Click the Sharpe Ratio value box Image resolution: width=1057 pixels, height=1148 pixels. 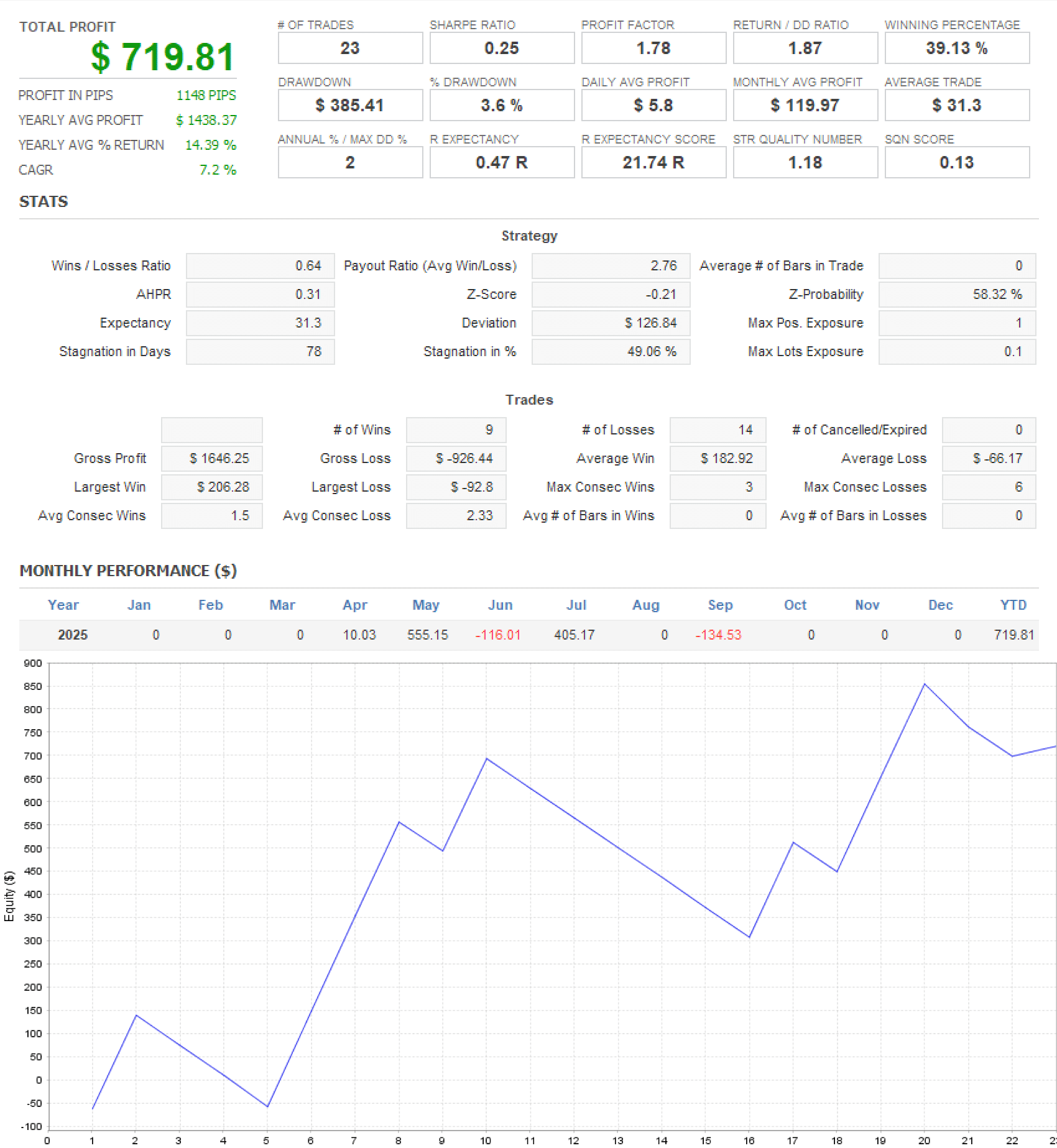pyautogui.click(x=501, y=48)
